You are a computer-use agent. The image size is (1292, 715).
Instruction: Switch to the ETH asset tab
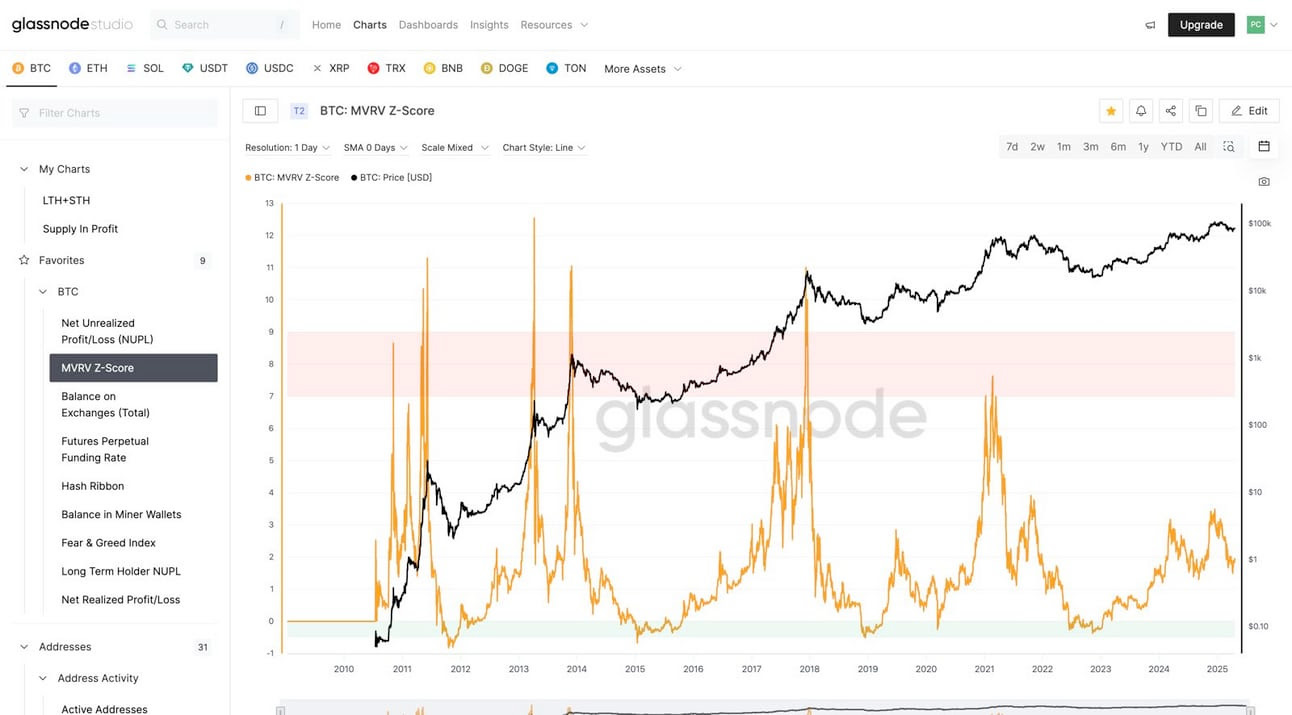click(88, 67)
